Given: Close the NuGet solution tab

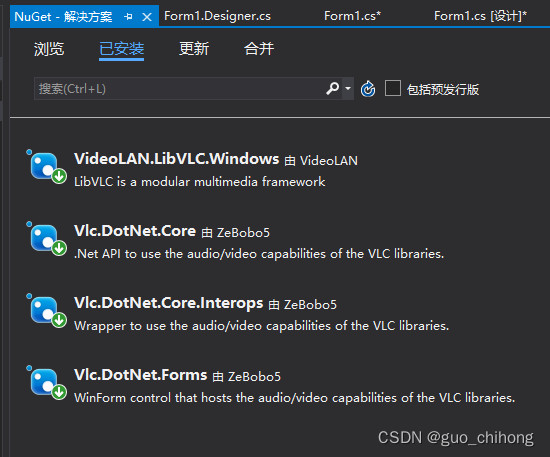Looking at the screenshot, I should (x=147, y=16).
